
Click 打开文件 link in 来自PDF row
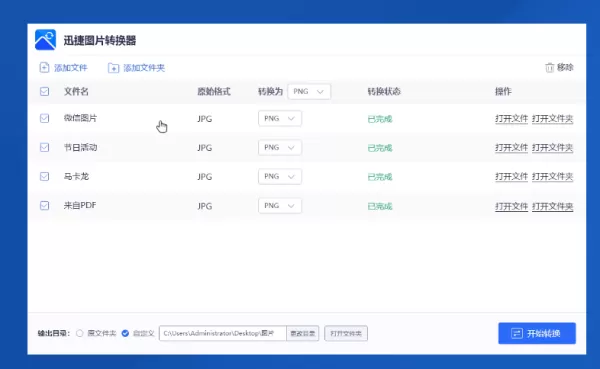(511, 206)
